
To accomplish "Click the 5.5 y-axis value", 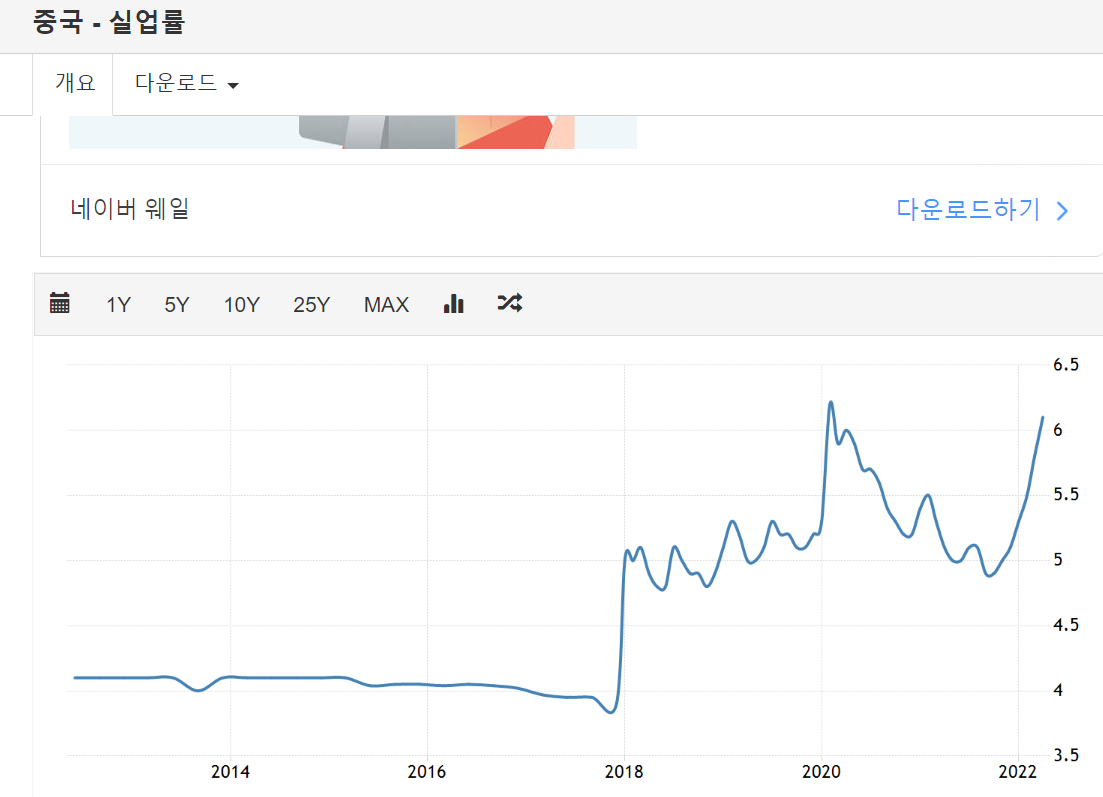I will [1066, 495].
